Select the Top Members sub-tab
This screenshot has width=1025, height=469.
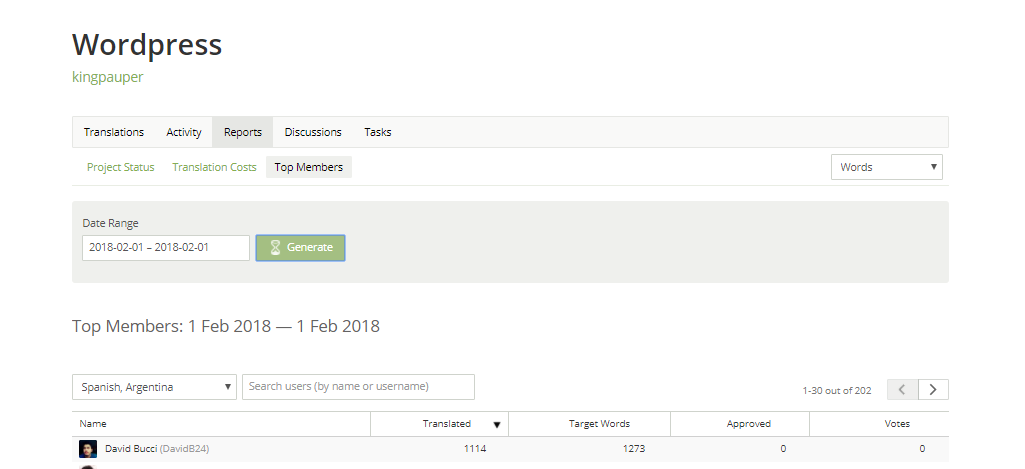[309, 167]
